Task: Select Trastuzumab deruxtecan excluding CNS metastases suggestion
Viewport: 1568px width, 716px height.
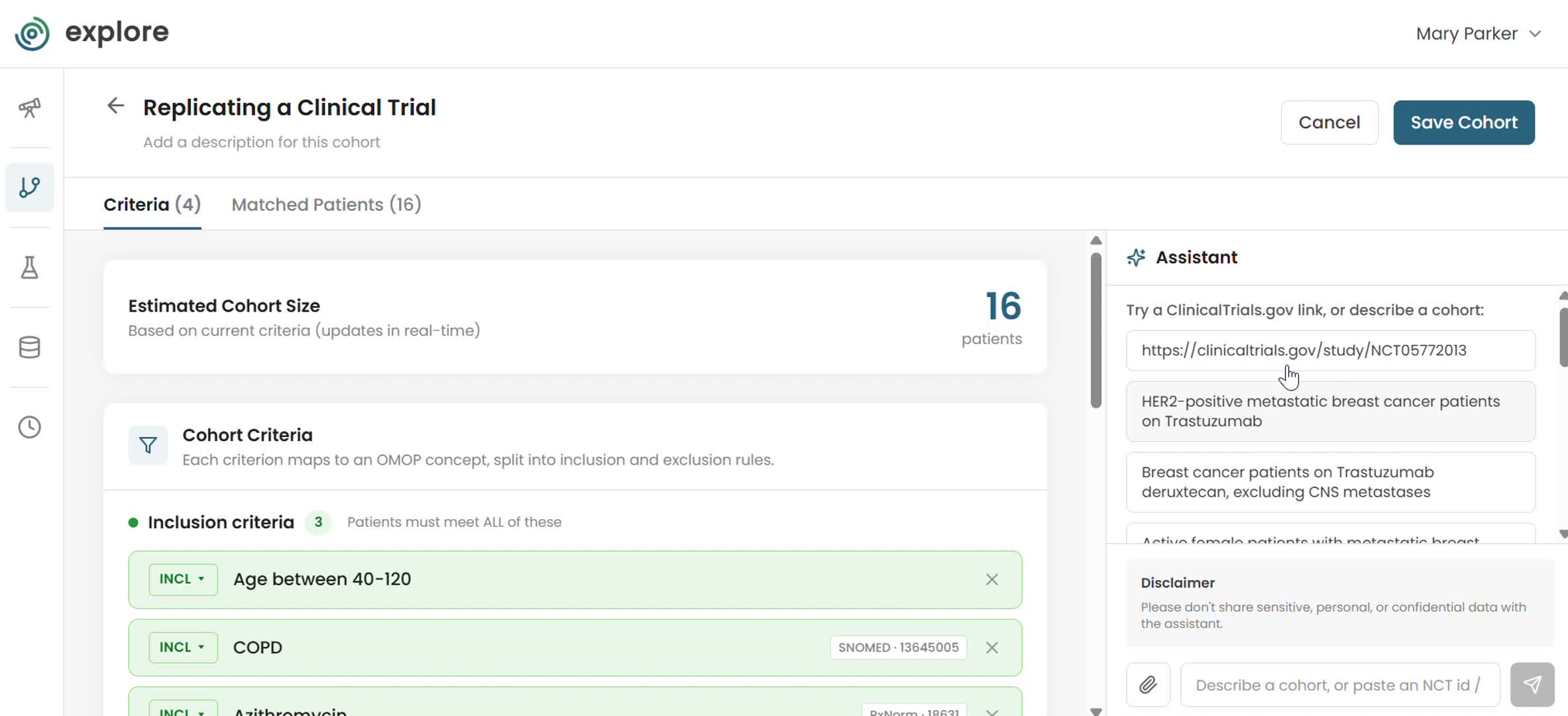Action: coord(1330,482)
